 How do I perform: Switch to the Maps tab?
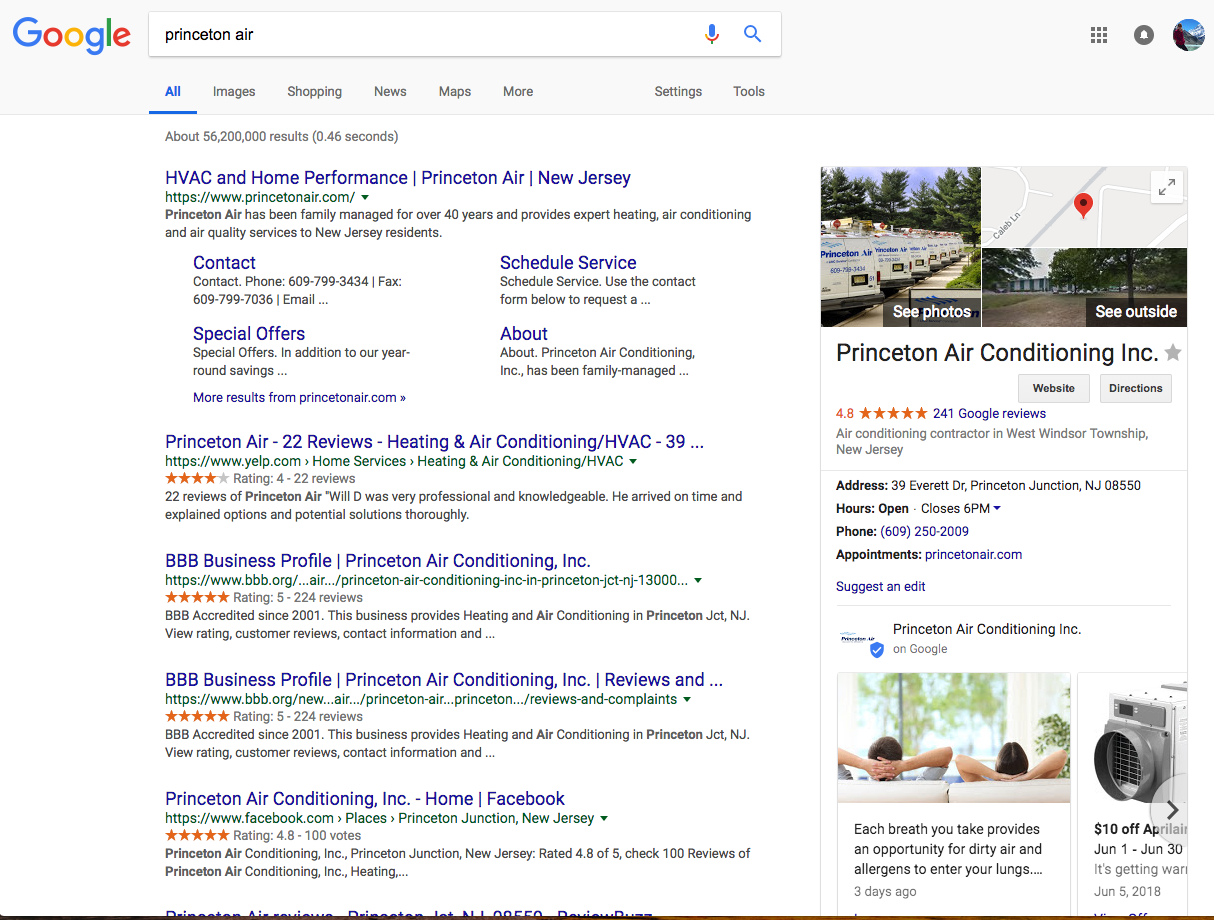pos(455,91)
